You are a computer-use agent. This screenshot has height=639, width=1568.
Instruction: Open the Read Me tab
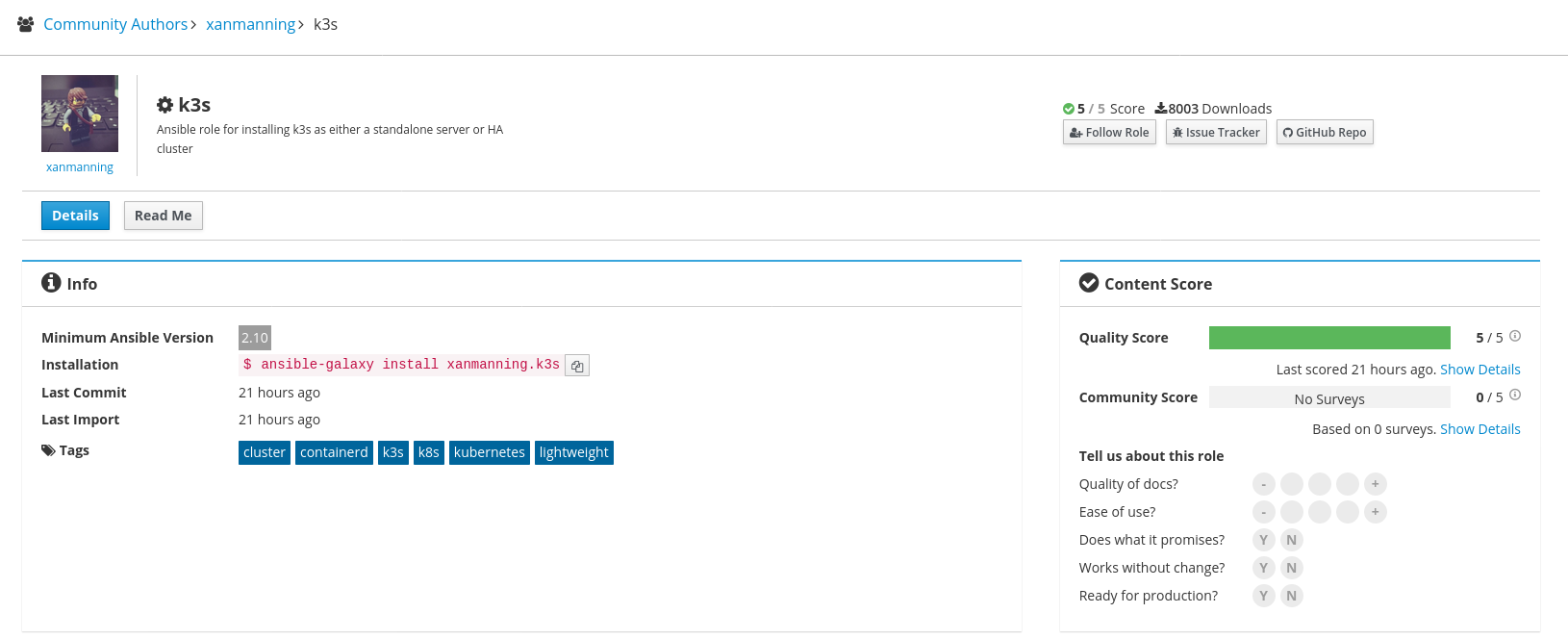(164, 216)
